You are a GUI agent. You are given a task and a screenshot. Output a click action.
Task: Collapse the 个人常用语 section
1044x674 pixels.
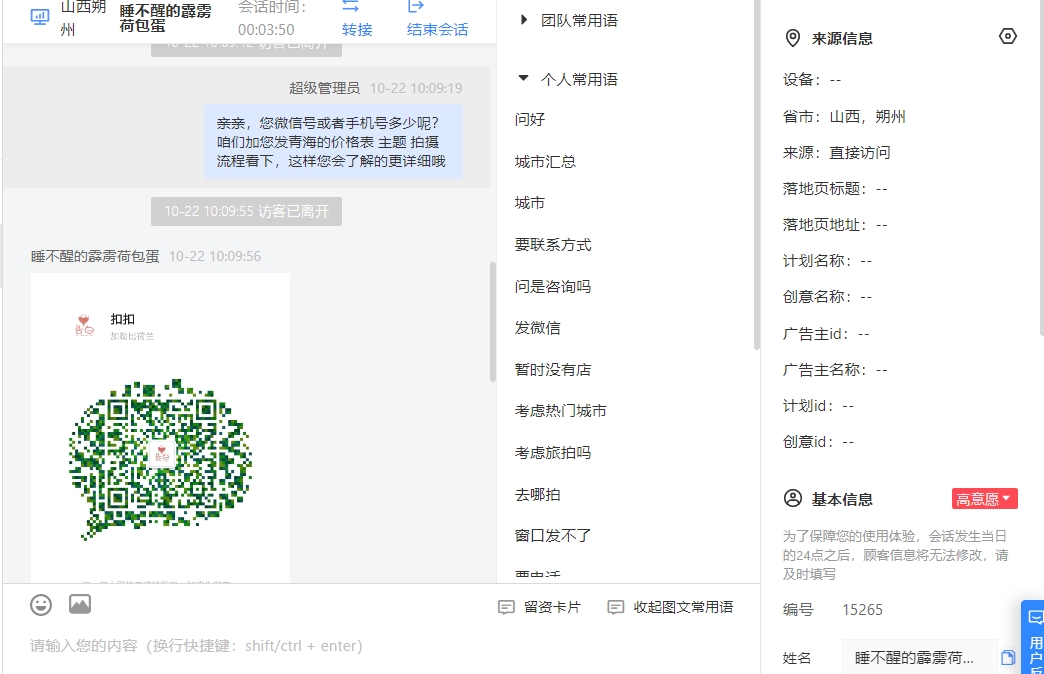coord(524,79)
